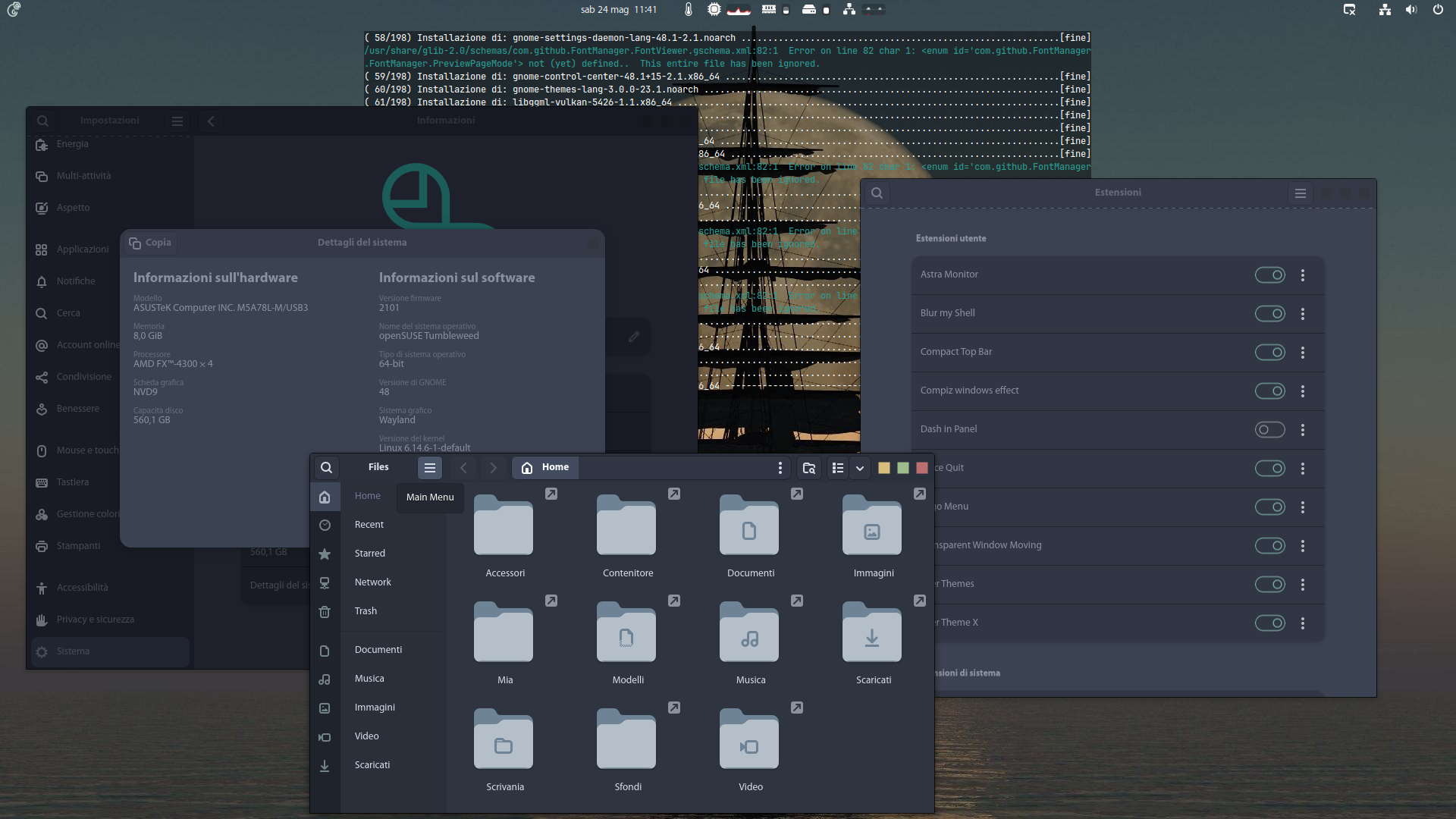This screenshot has width=1456, height=819.
Task: Click the disk drive icon in top bar
Action: point(808,10)
